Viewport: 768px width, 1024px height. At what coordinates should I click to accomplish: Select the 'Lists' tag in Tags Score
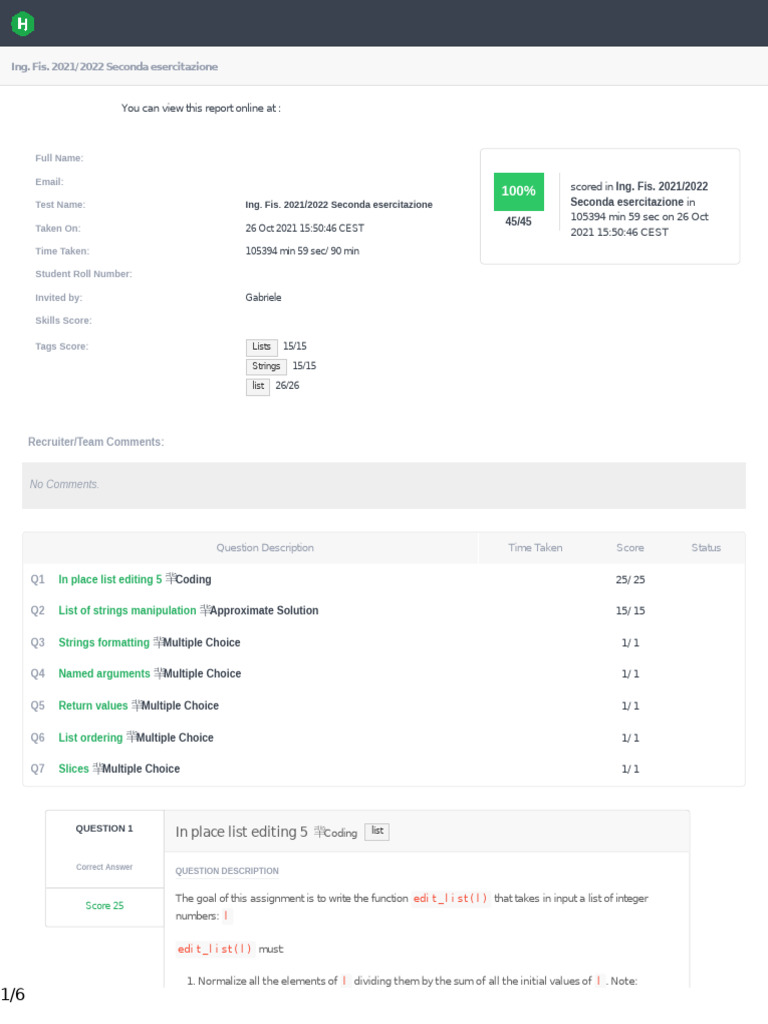tap(262, 347)
